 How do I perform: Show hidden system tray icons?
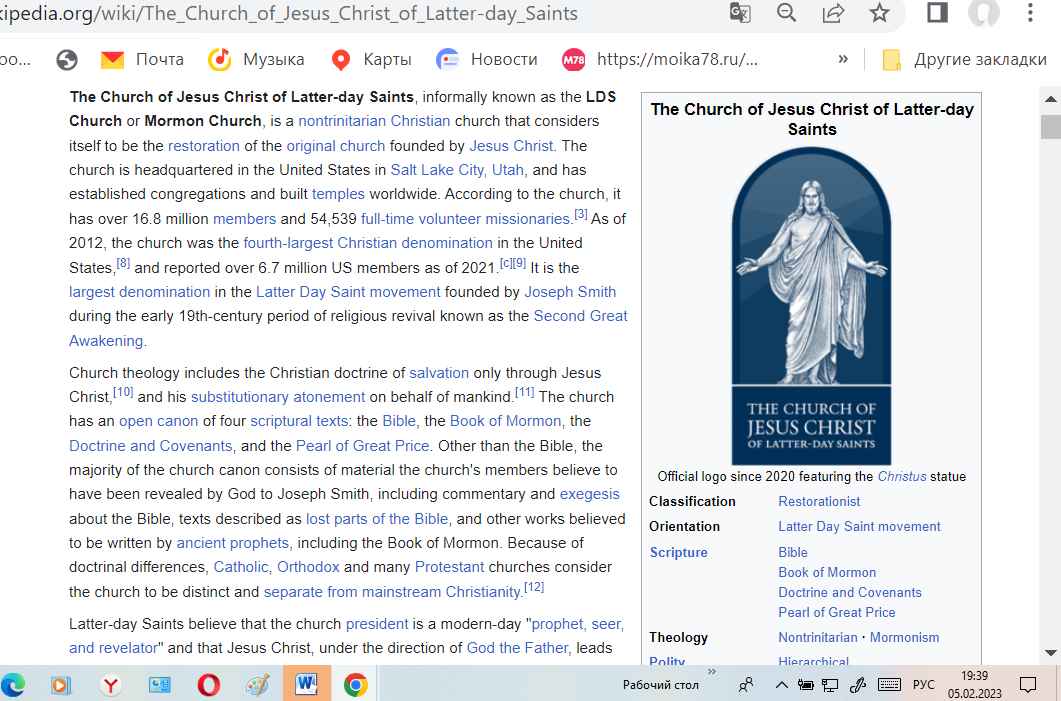point(782,685)
